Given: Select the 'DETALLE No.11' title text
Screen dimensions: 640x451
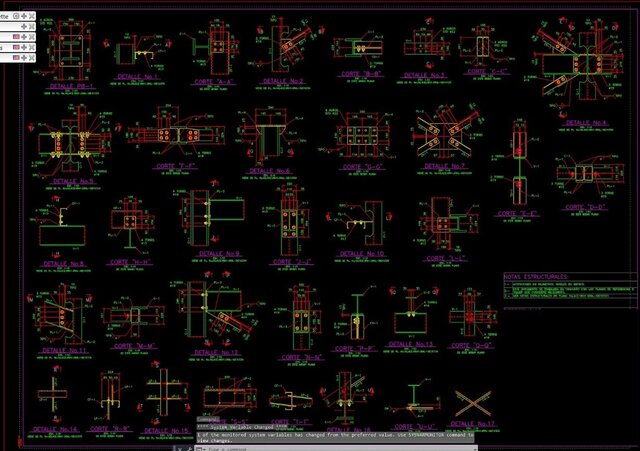Looking at the screenshot, I should click(x=64, y=351).
